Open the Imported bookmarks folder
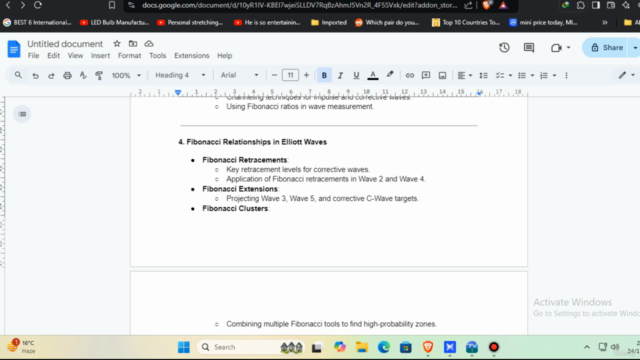The image size is (640, 360). pyautogui.click(x=329, y=22)
